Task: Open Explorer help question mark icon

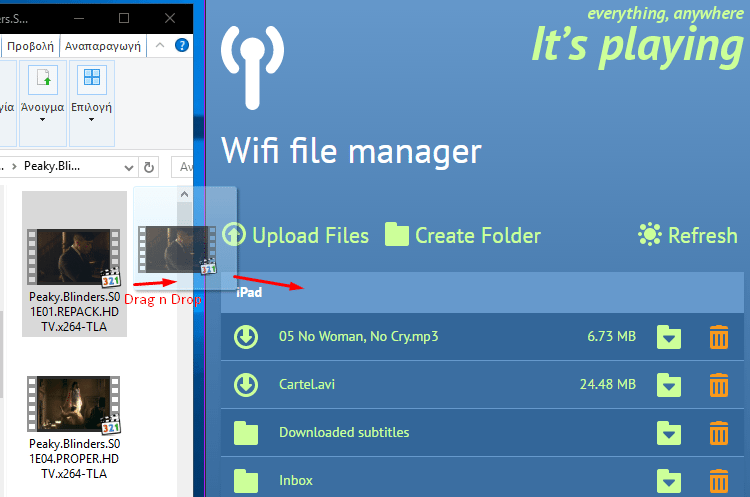Action: pyautogui.click(x=182, y=45)
